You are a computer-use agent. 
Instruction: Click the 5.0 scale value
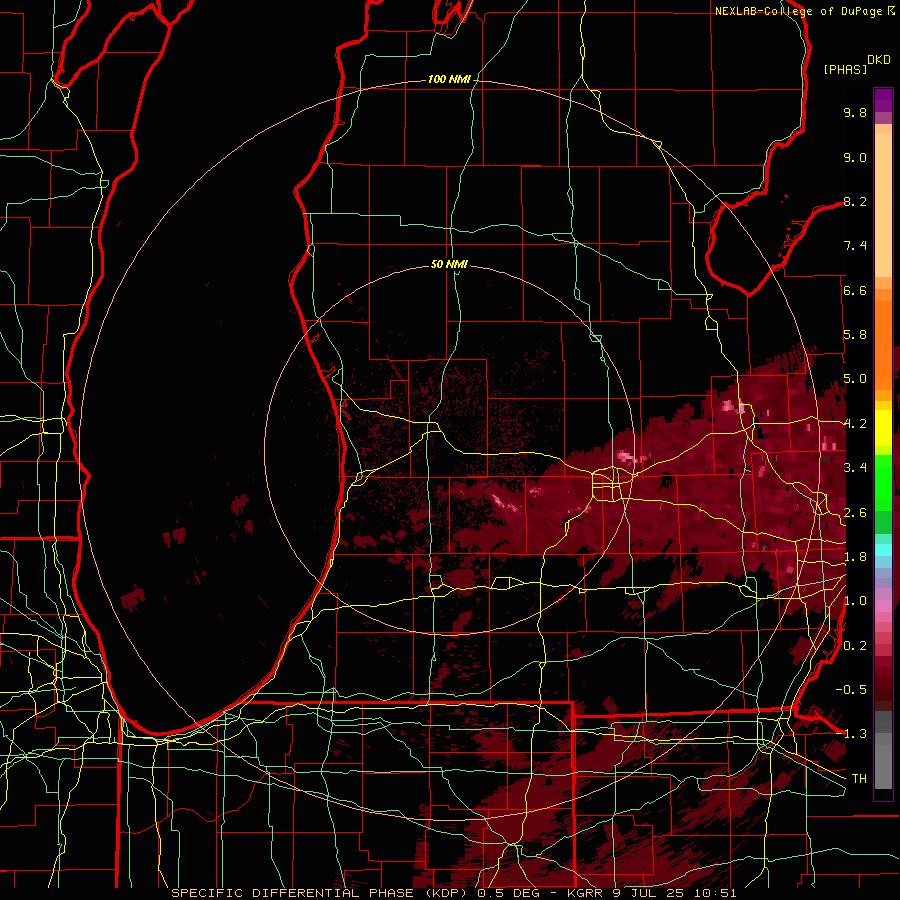click(x=855, y=379)
